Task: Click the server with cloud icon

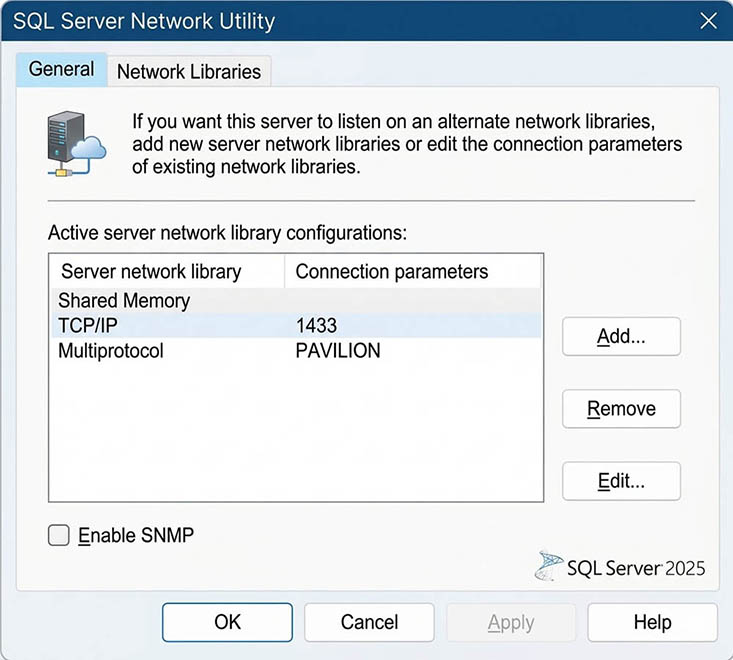Action: [x=77, y=143]
